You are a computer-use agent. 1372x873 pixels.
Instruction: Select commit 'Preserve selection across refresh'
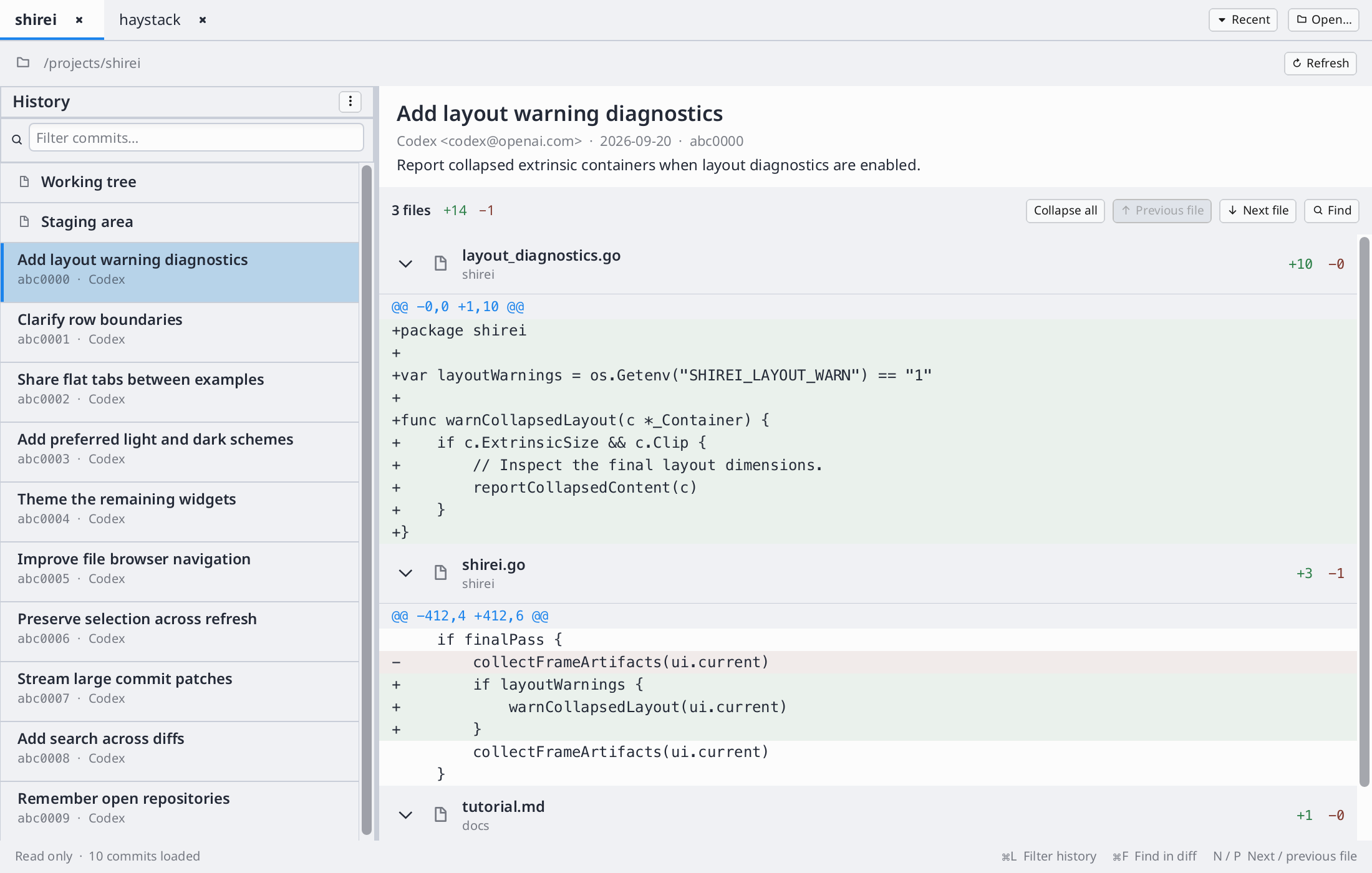point(180,632)
